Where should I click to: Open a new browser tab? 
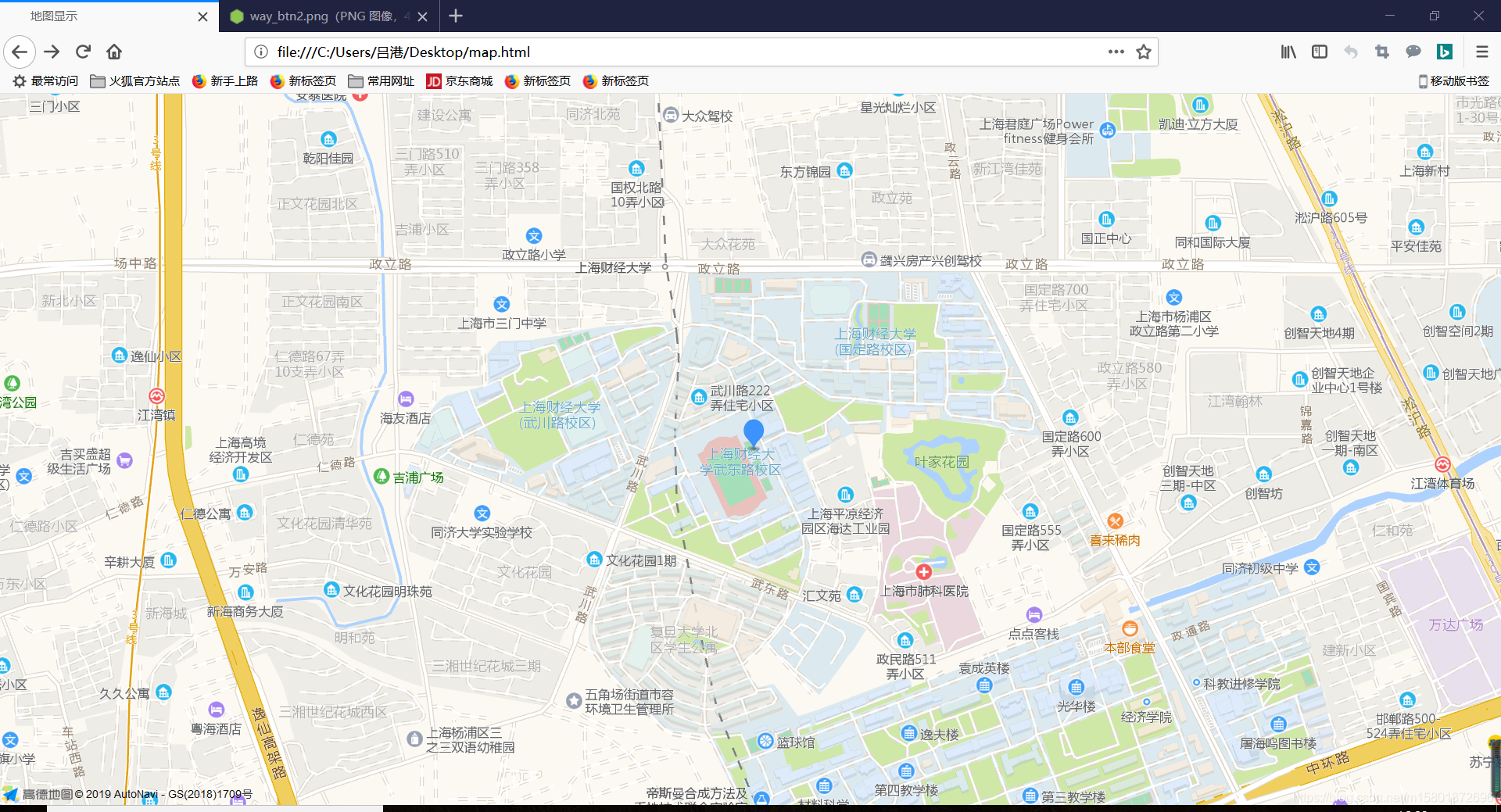pos(456,16)
